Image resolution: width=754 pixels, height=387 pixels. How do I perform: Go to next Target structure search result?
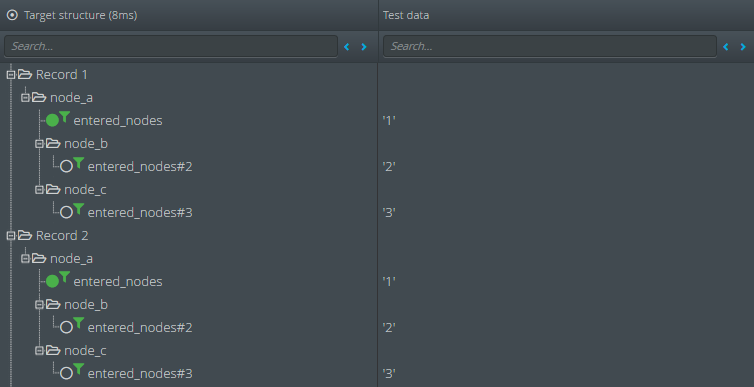point(364,47)
